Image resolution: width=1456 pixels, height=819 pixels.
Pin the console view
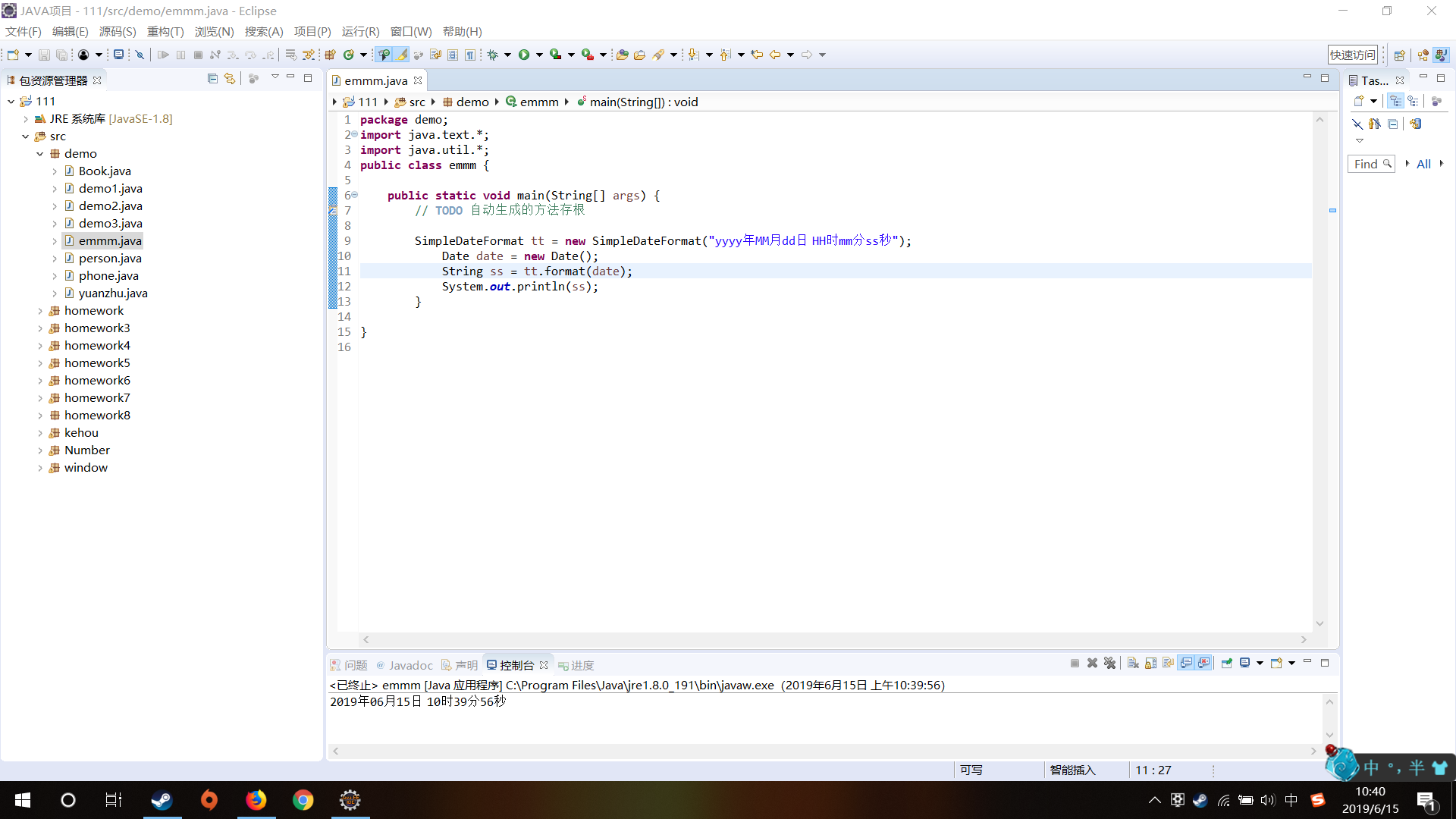(x=1226, y=664)
